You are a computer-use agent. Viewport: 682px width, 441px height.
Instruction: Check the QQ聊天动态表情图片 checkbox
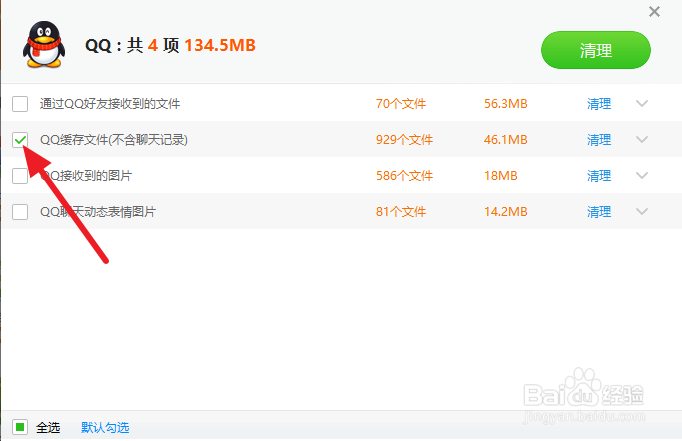[20, 212]
